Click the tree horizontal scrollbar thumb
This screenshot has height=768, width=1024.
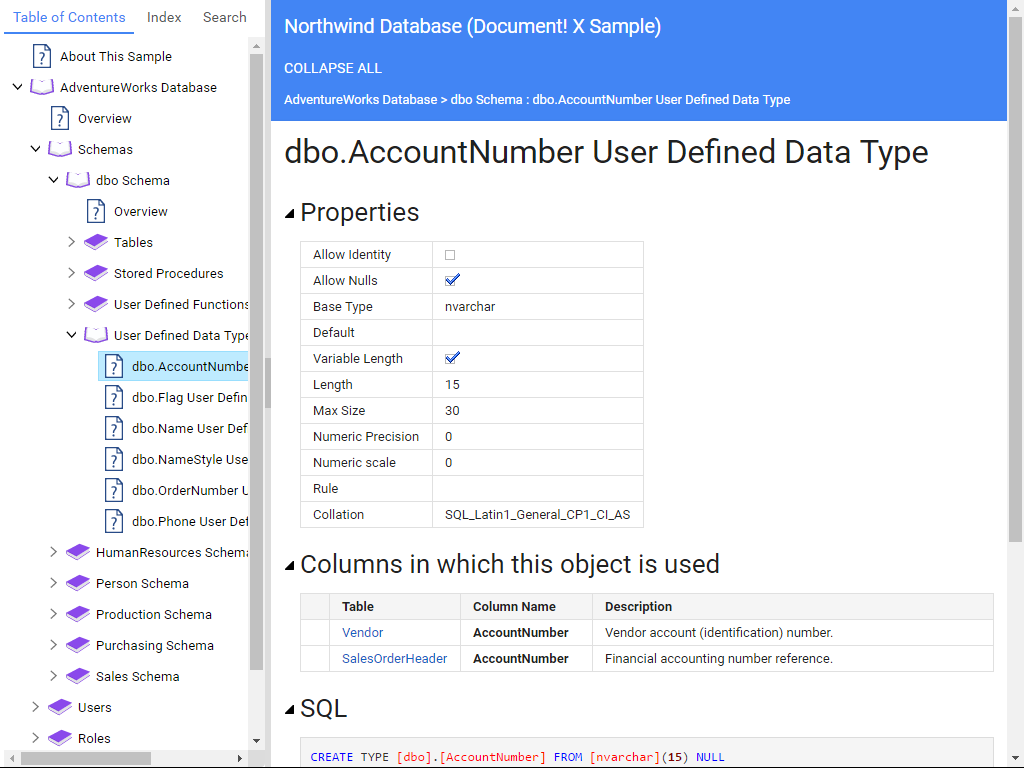(86, 758)
